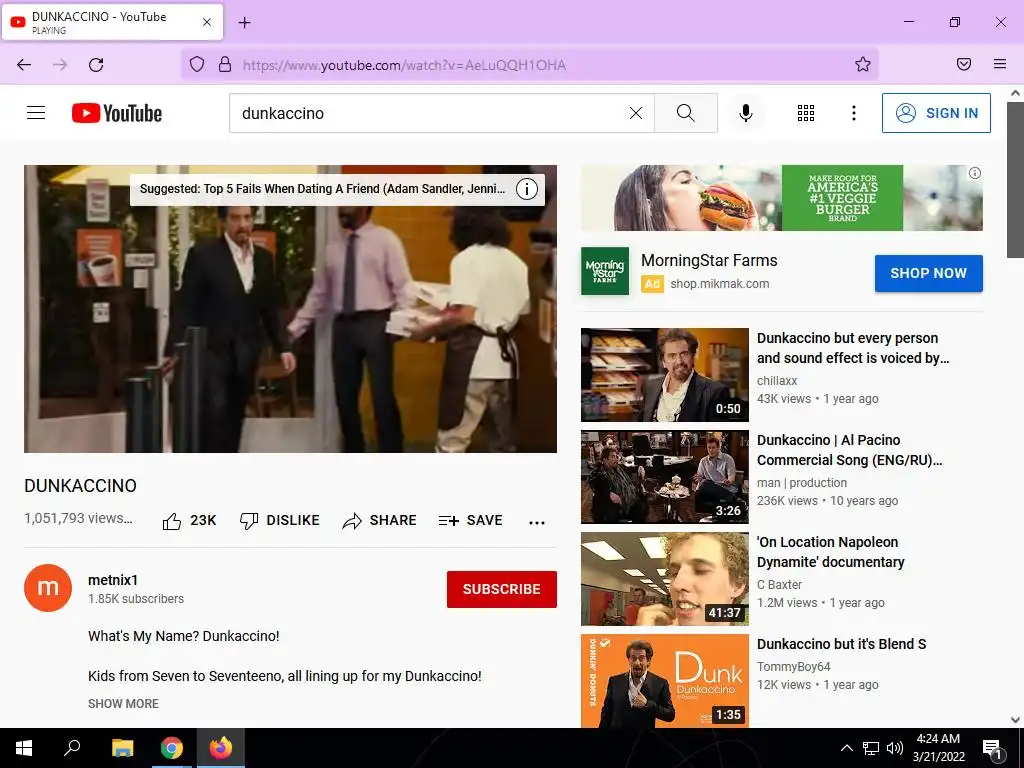Open YouTube settings three-dot menu
The height and width of the screenshot is (768, 1024).
854,113
